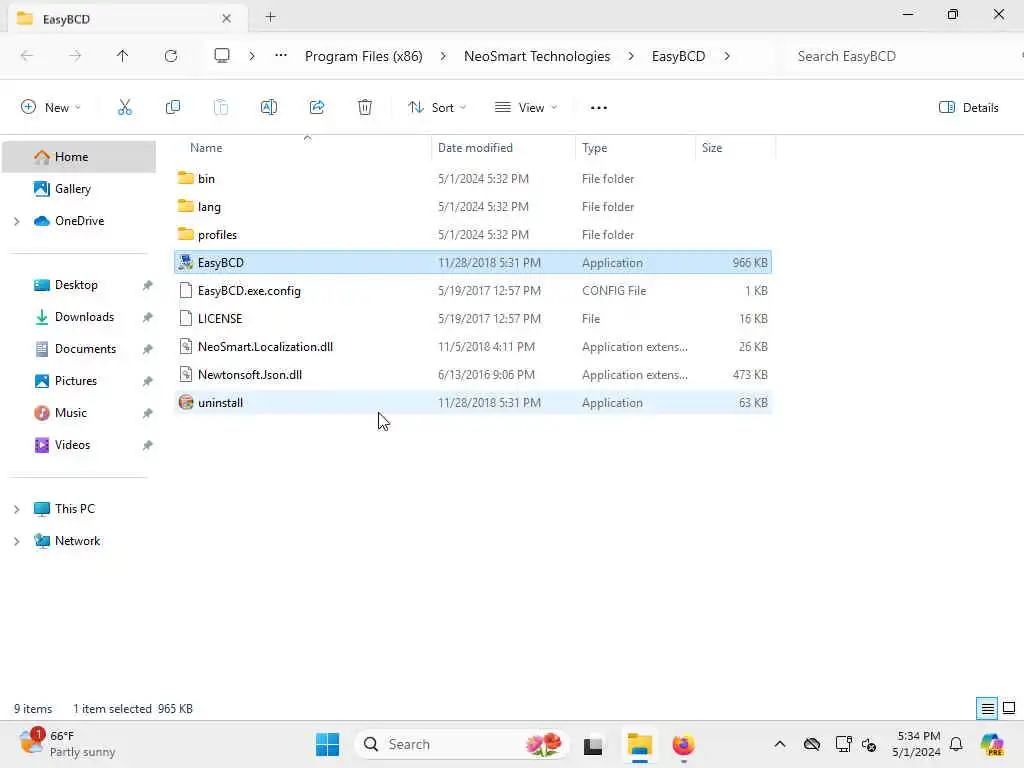Select the lang folder row
The height and width of the screenshot is (768, 1024).
pos(473,206)
